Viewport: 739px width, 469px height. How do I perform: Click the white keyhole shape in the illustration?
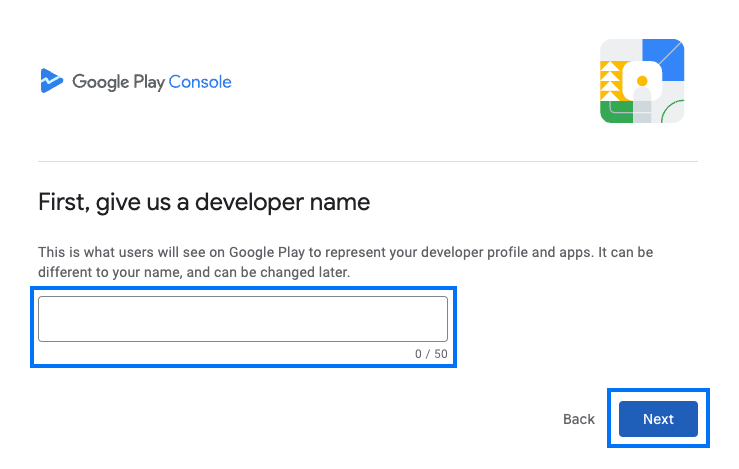coord(642,98)
